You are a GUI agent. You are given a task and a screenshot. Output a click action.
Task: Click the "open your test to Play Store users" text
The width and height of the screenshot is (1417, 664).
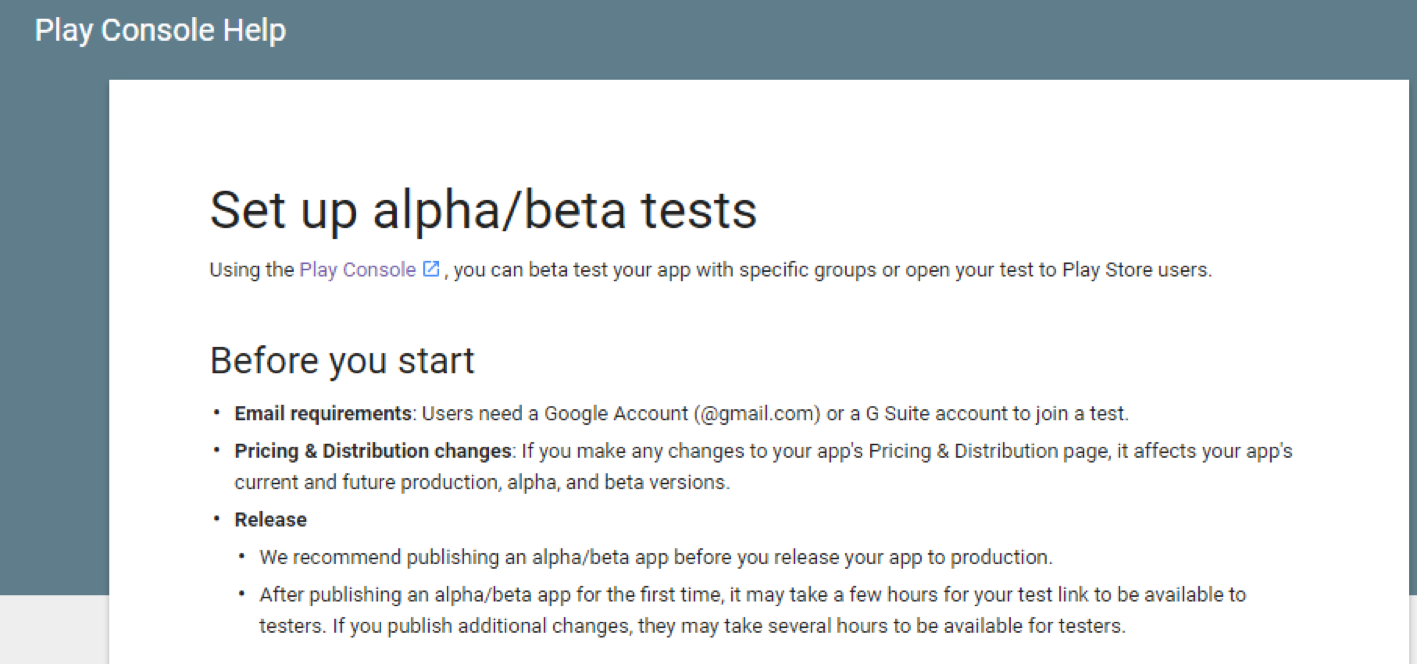coord(1058,270)
